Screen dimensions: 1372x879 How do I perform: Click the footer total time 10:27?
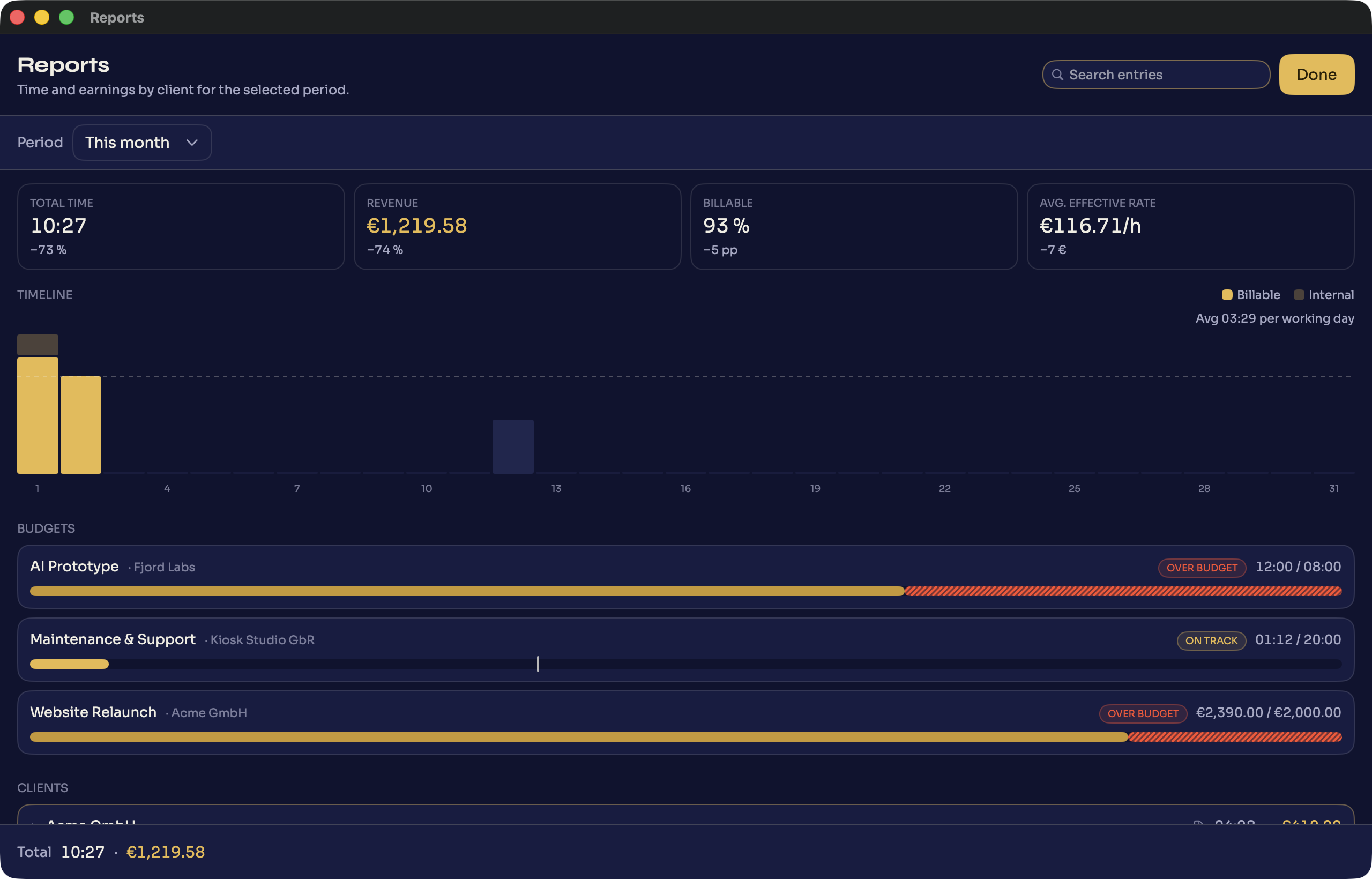pos(83,852)
